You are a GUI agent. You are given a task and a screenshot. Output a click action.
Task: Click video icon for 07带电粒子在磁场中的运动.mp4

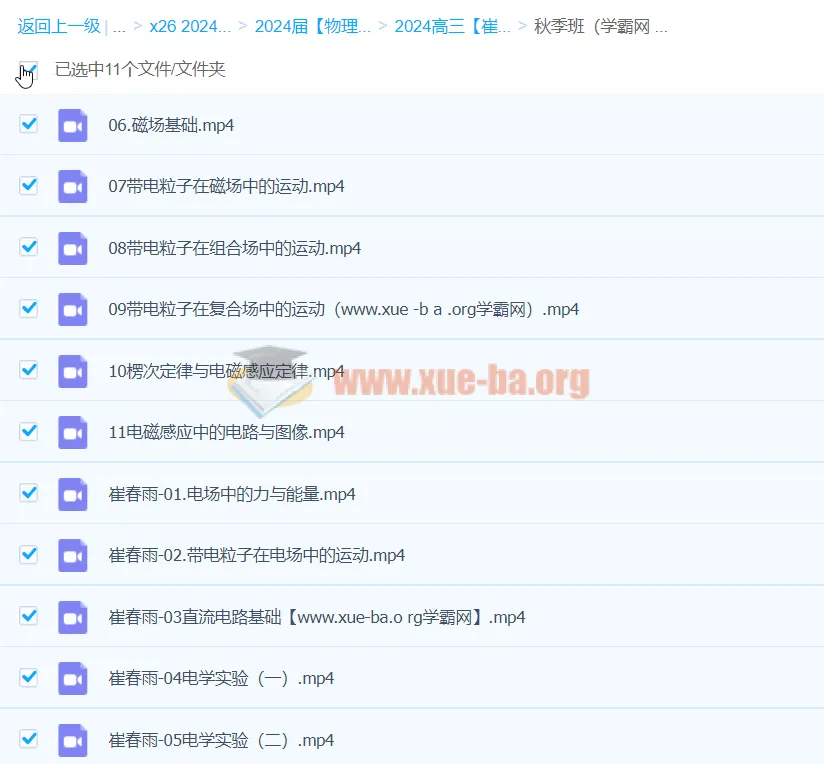[73, 187]
